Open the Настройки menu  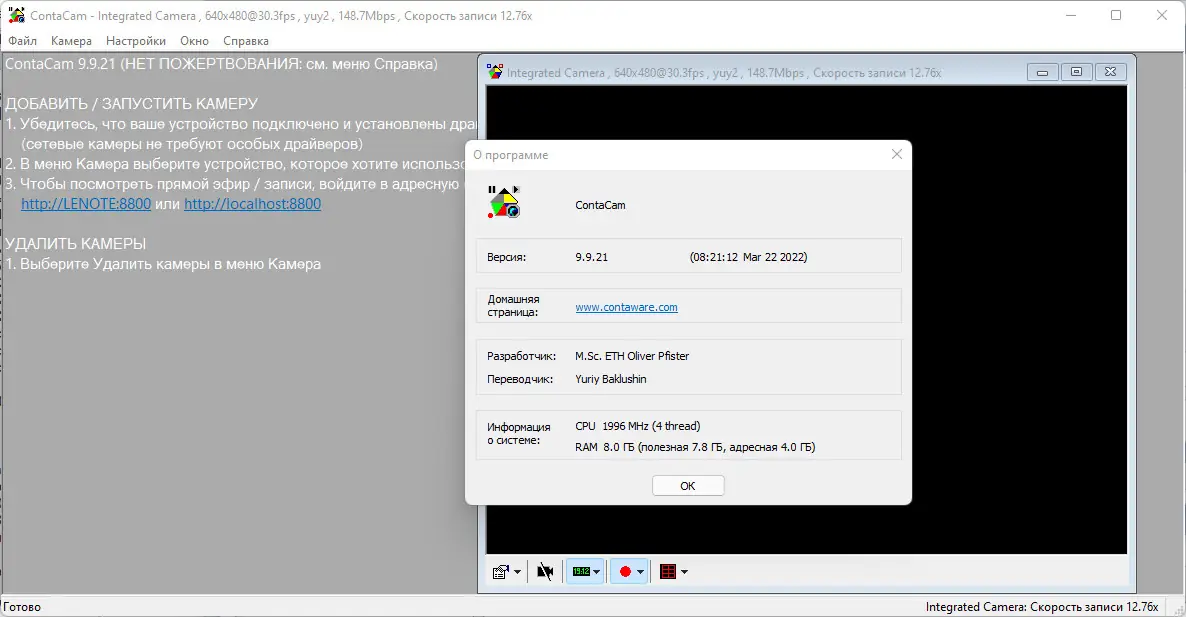[x=135, y=41]
